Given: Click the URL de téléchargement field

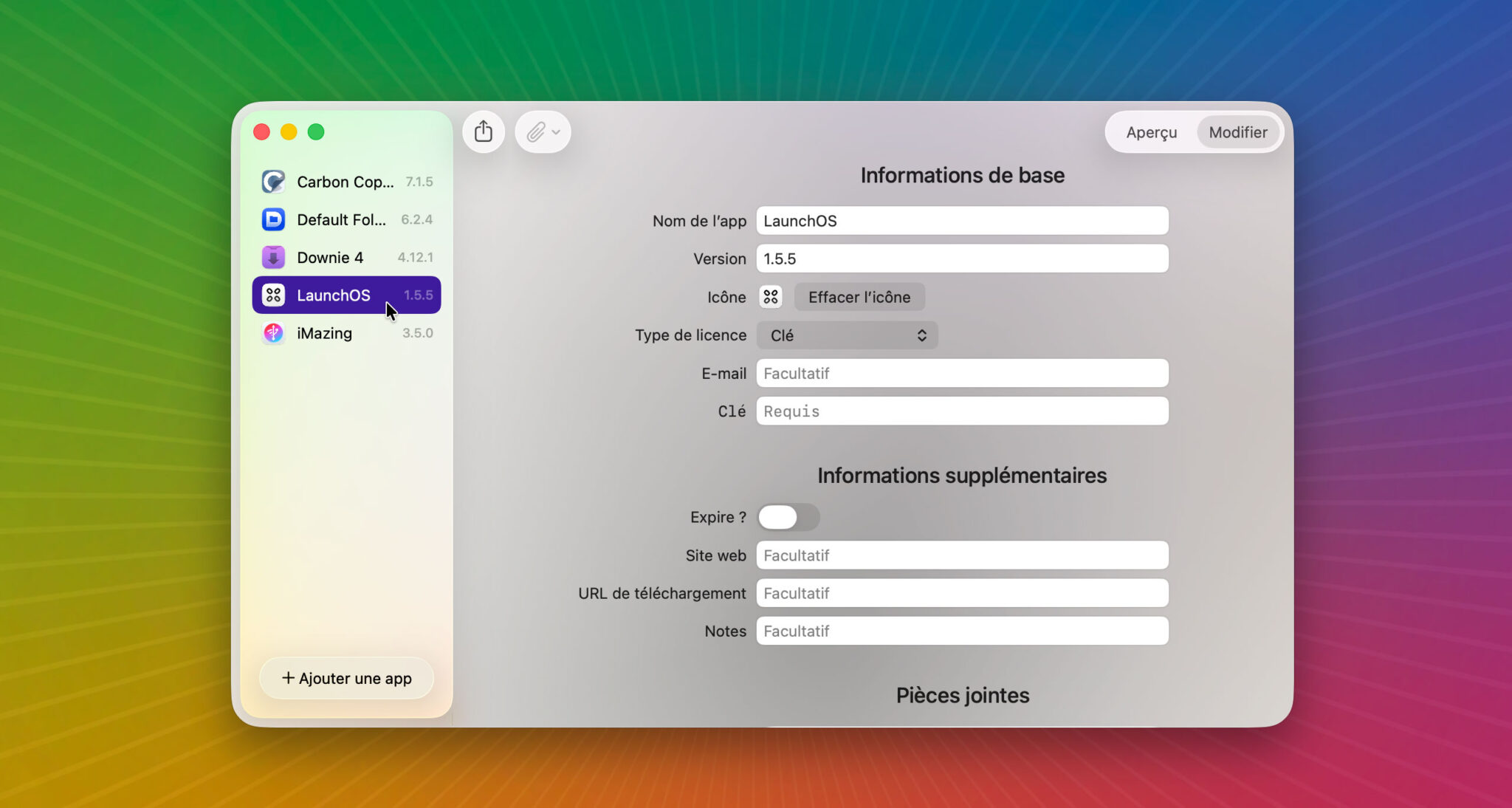Looking at the screenshot, I should [962, 593].
